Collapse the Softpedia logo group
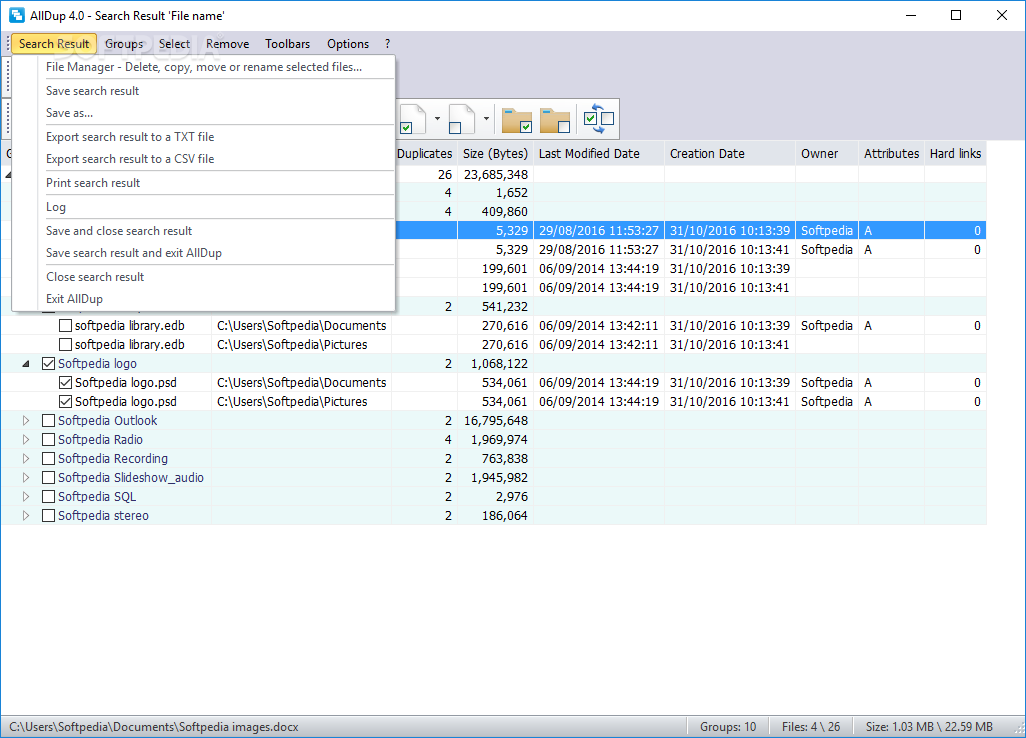The image size is (1026, 738). coord(26,364)
